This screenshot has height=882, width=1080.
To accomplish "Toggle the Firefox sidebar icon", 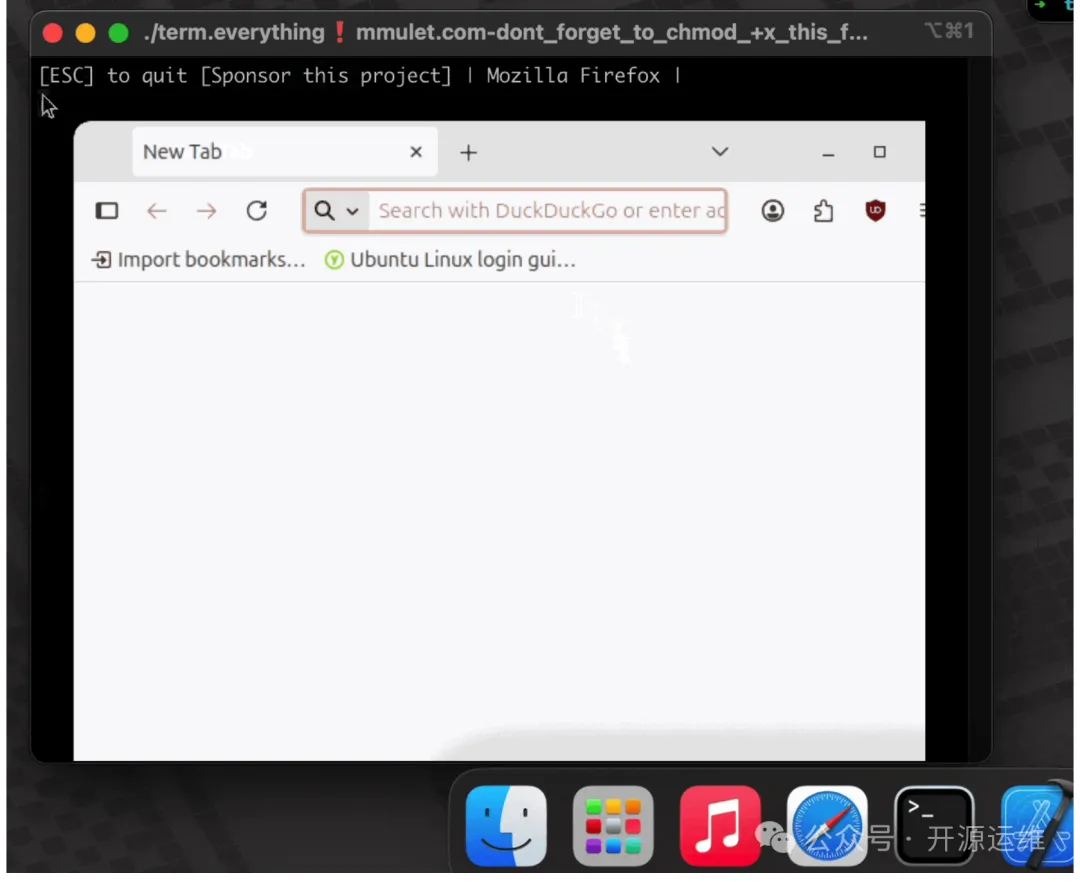I will (x=107, y=211).
